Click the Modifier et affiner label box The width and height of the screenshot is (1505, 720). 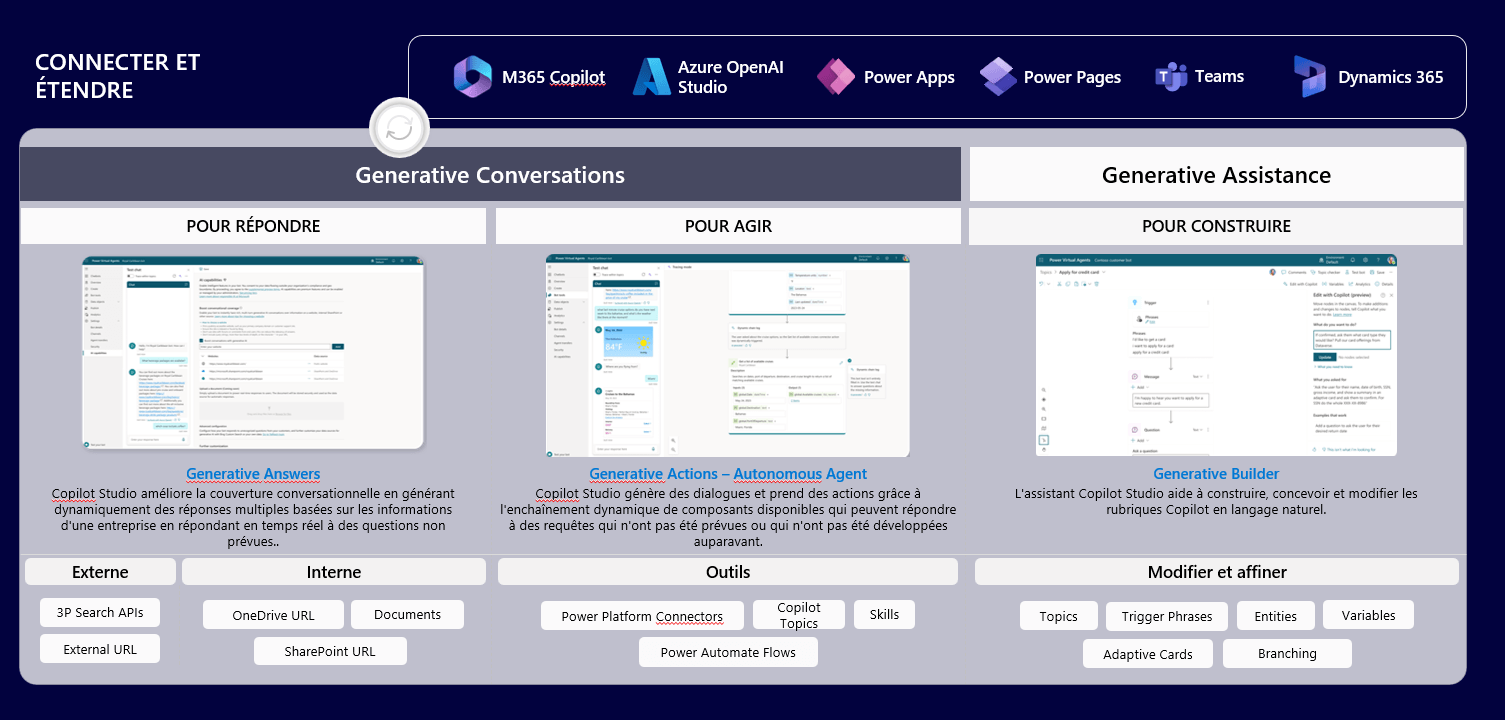(1217, 572)
